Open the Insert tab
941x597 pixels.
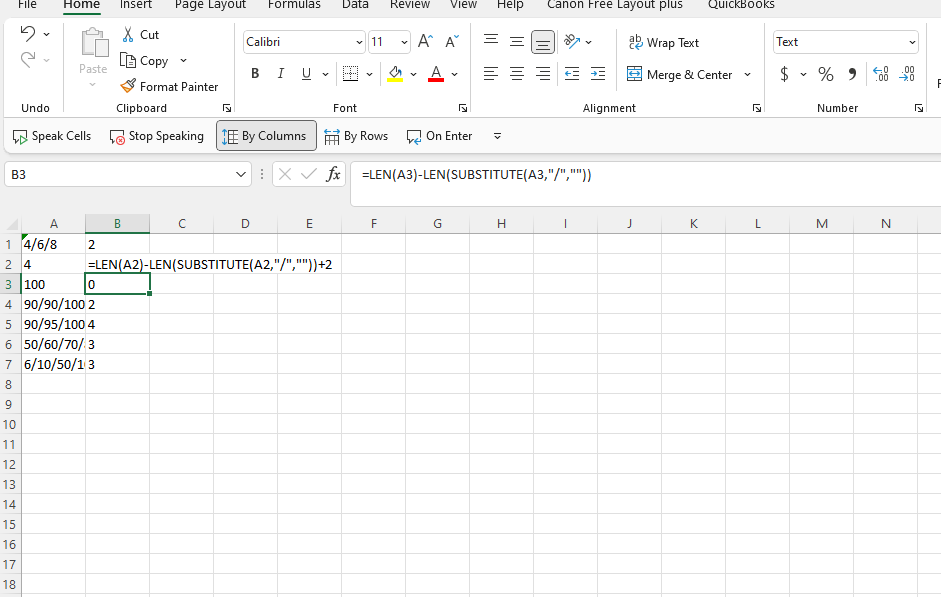click(136, 5)
